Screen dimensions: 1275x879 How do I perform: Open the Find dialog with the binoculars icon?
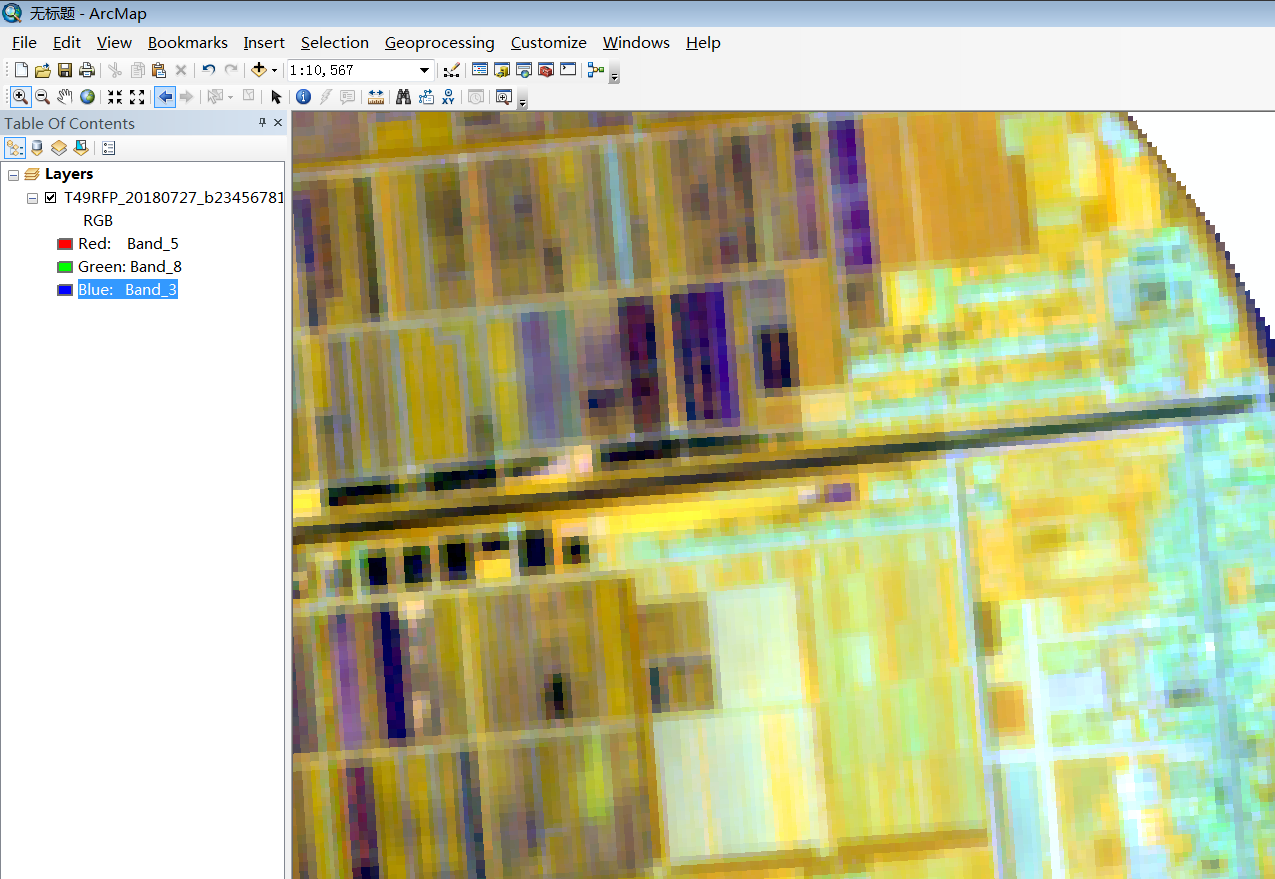pyautogui.click(x=402, y=97)
